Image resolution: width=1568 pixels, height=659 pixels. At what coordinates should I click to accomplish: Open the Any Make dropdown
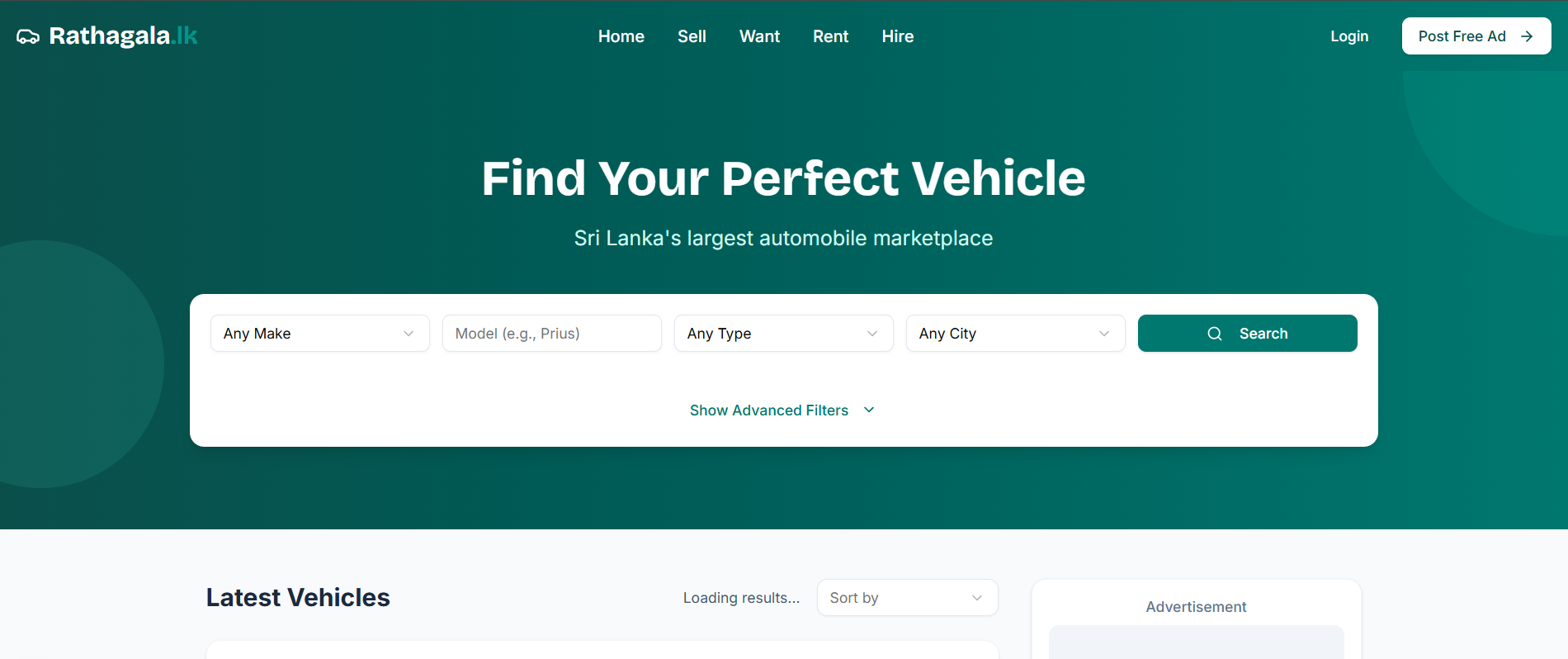(319, 334)
